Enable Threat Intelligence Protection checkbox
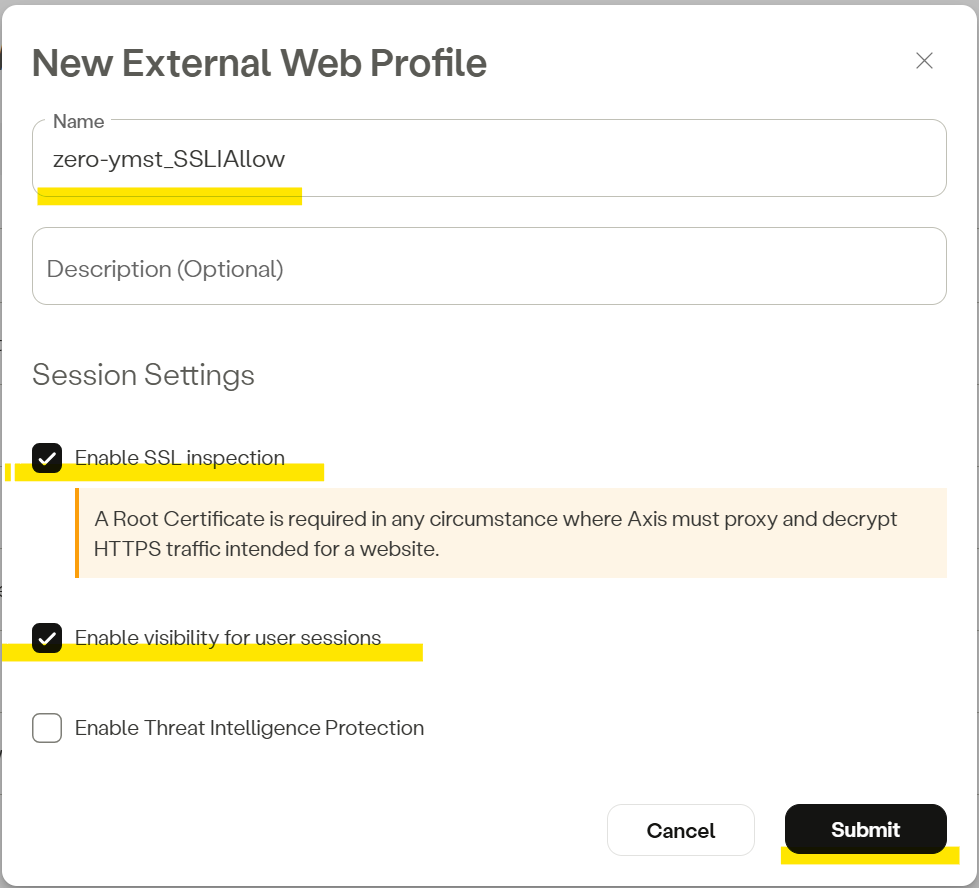Image resolution: width=979 pixels, height=888 pixels. click(47, 728)
